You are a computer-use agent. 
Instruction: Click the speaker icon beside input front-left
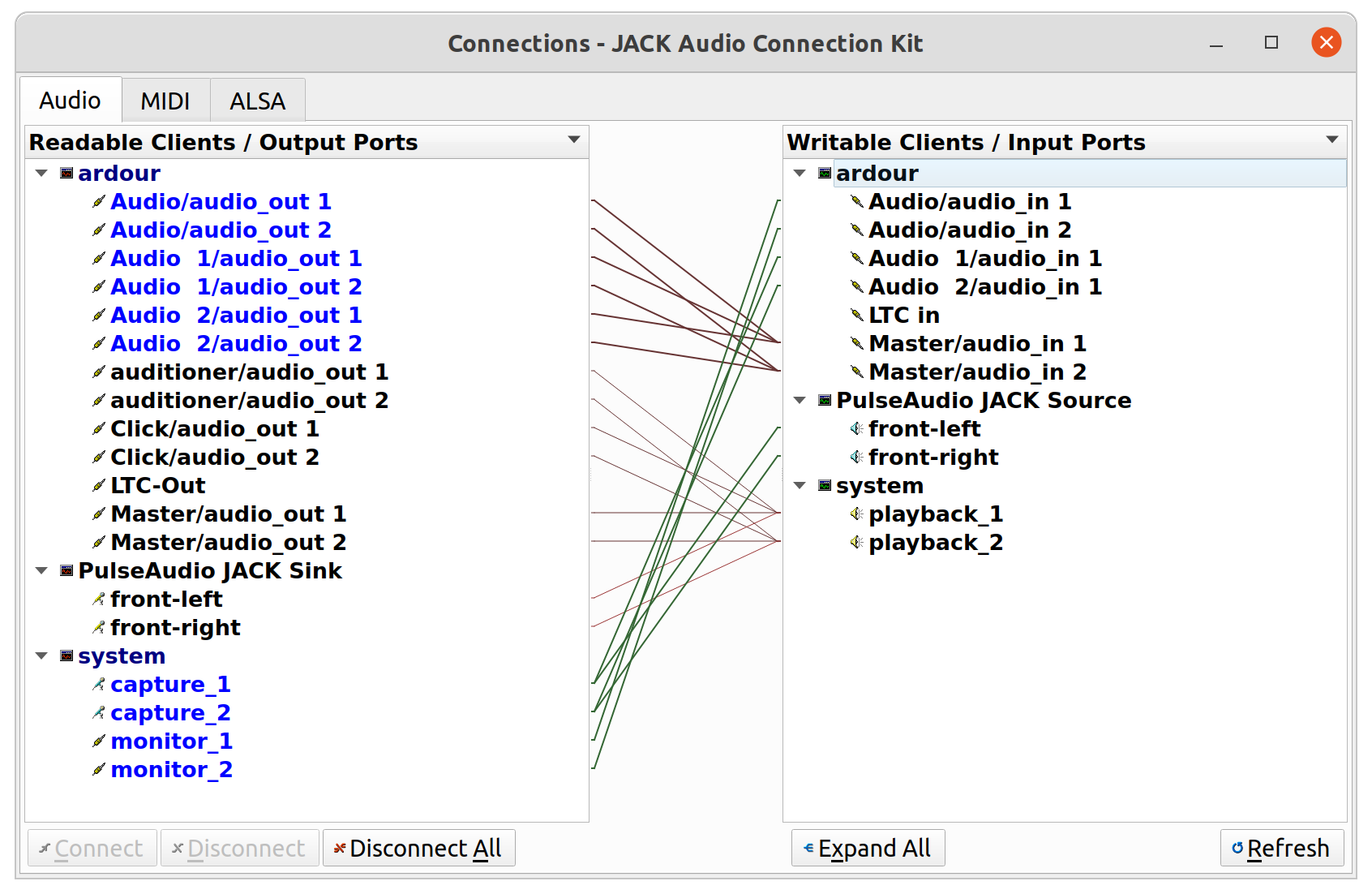coord(857,428)
